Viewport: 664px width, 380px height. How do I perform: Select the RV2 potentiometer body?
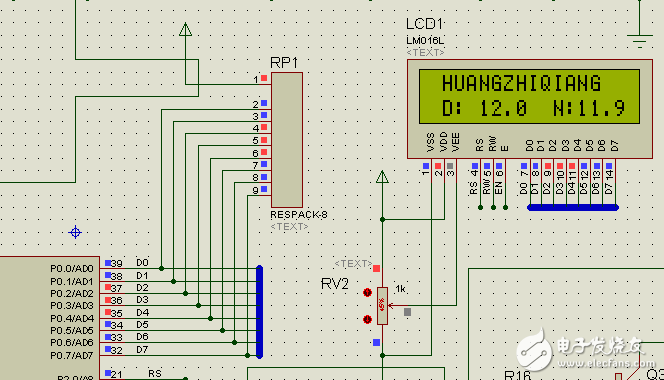[382, 305]
